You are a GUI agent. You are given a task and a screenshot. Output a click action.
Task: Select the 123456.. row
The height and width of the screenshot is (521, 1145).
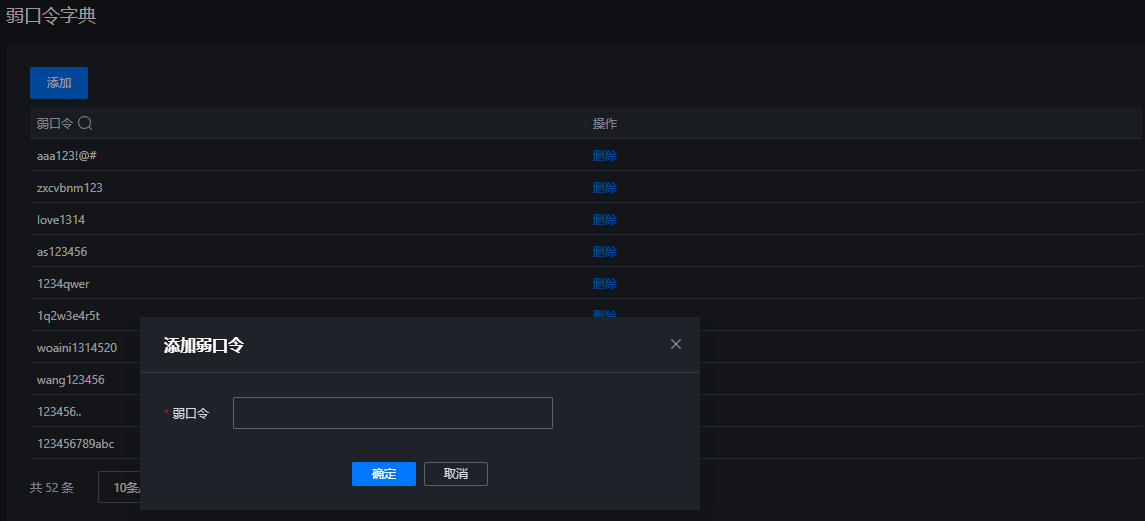pyautogui.click(x=85, y=411)
